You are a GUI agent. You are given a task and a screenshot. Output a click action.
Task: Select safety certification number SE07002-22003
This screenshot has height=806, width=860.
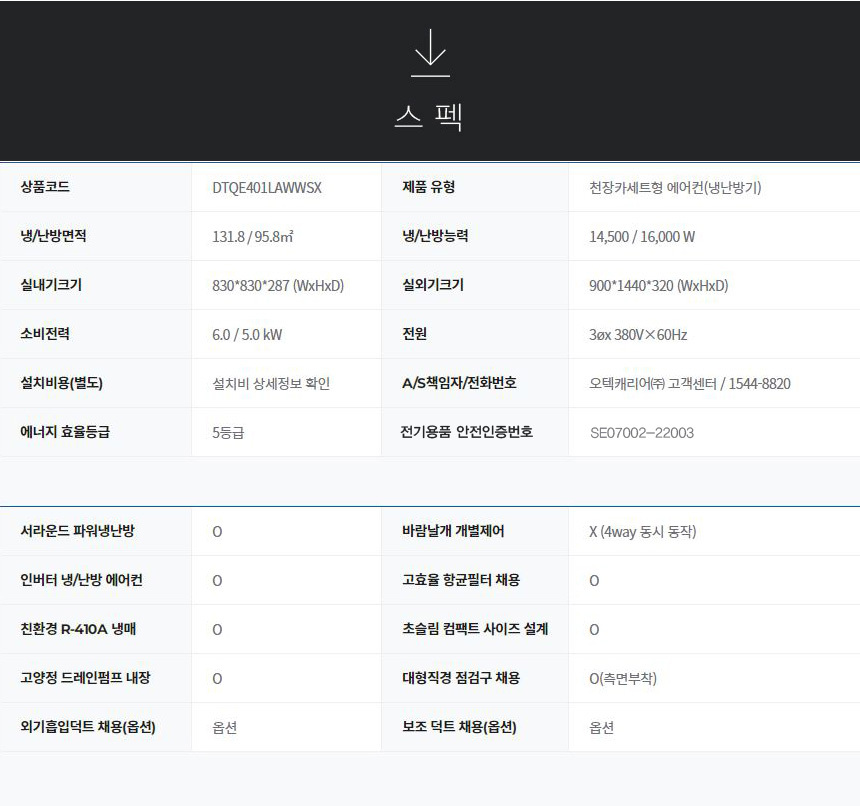pyautogui.click(x=641, y=433)
